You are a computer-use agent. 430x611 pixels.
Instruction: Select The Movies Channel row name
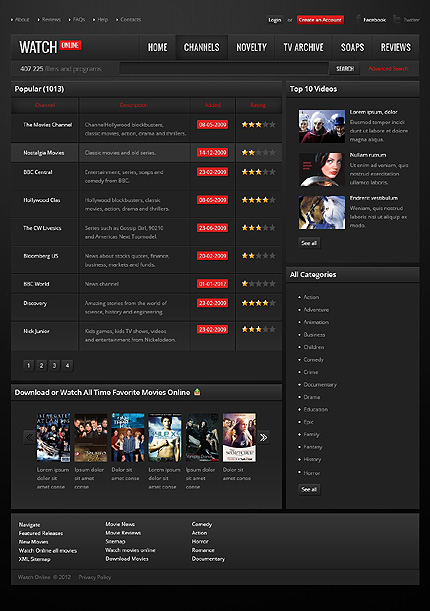coord(48,125)
